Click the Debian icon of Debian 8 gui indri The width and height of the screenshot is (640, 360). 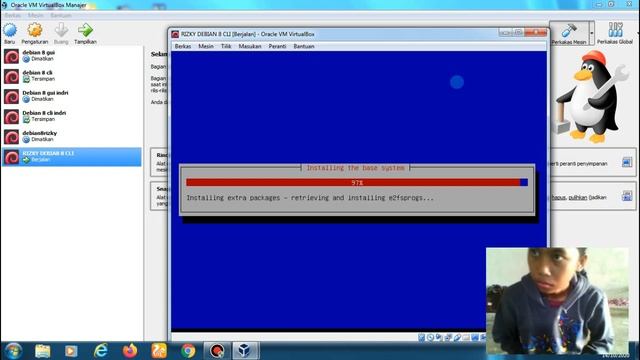pyautogui.click(x=11, y=96)
